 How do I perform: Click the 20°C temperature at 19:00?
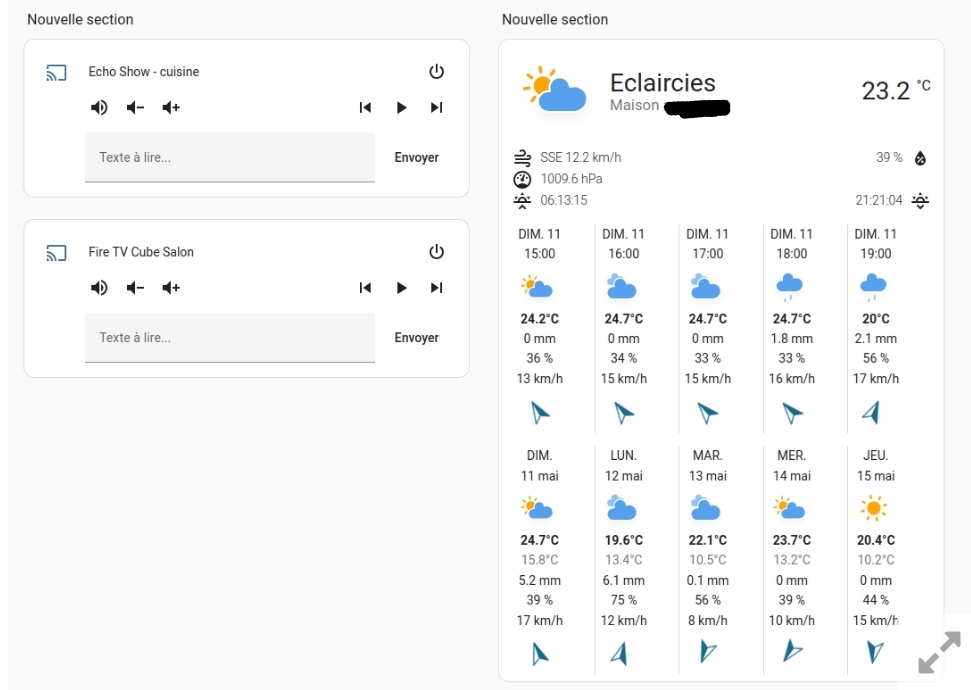click(876, 319)
